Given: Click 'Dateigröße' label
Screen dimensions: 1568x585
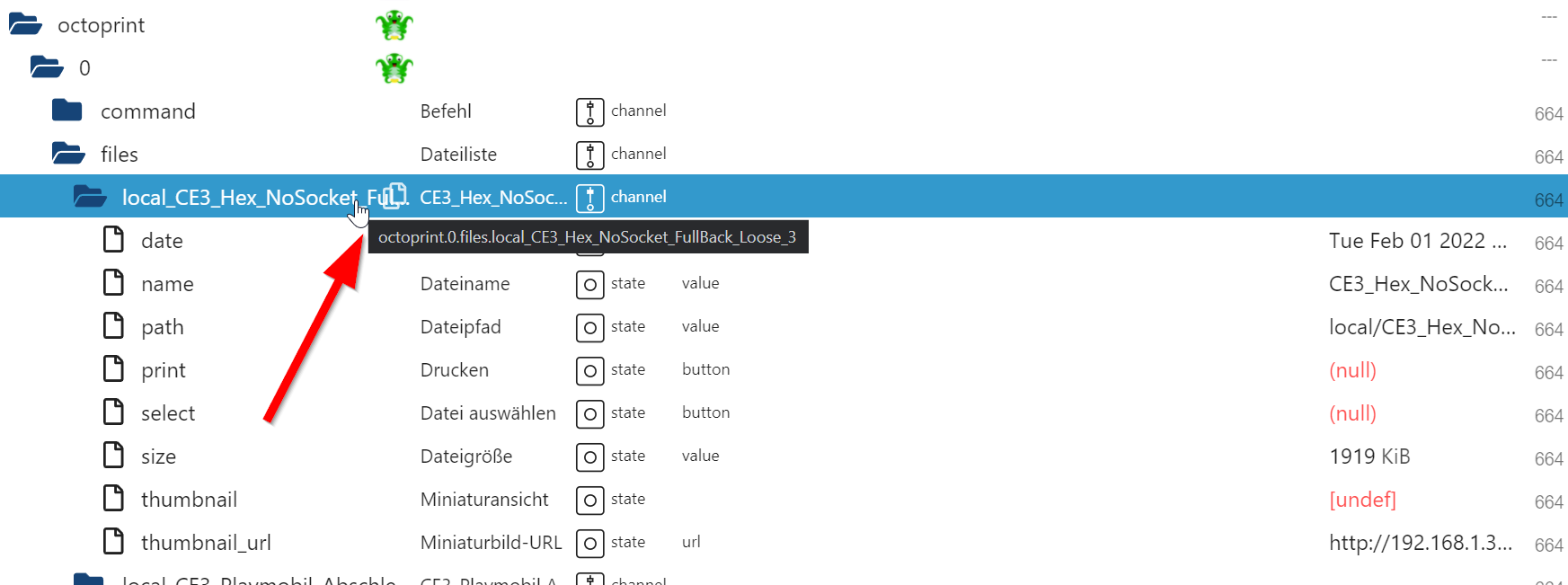Looking at the screenshot, I should click(465, 456).
